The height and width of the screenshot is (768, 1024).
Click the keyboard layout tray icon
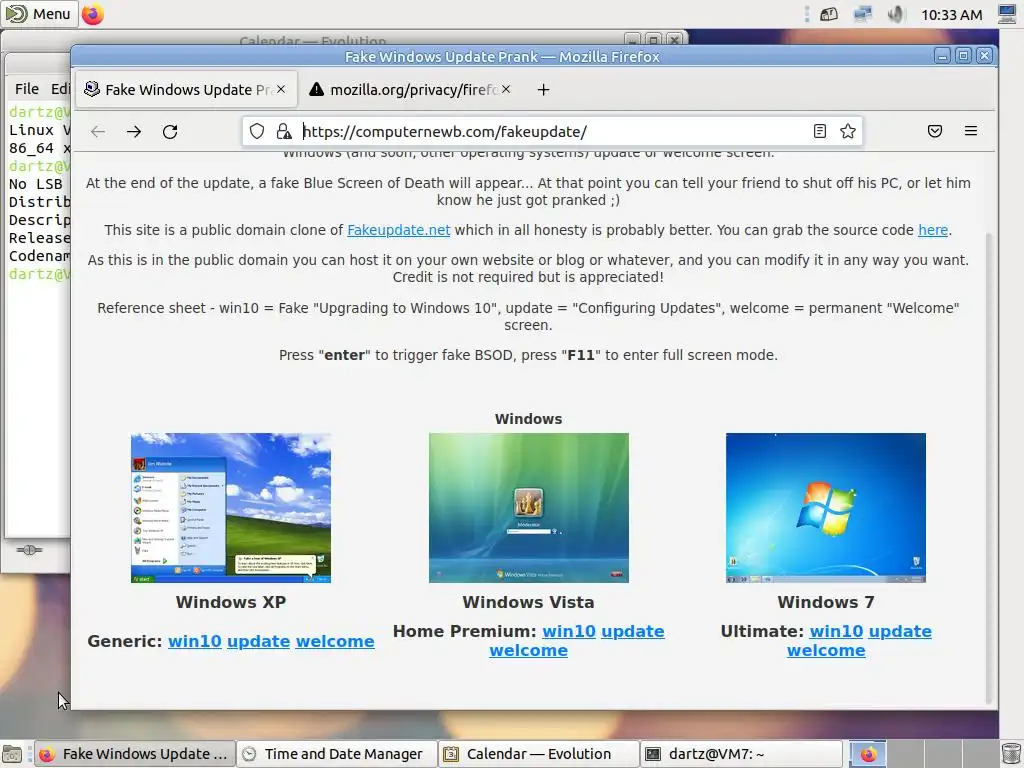(x=829, y=14)
